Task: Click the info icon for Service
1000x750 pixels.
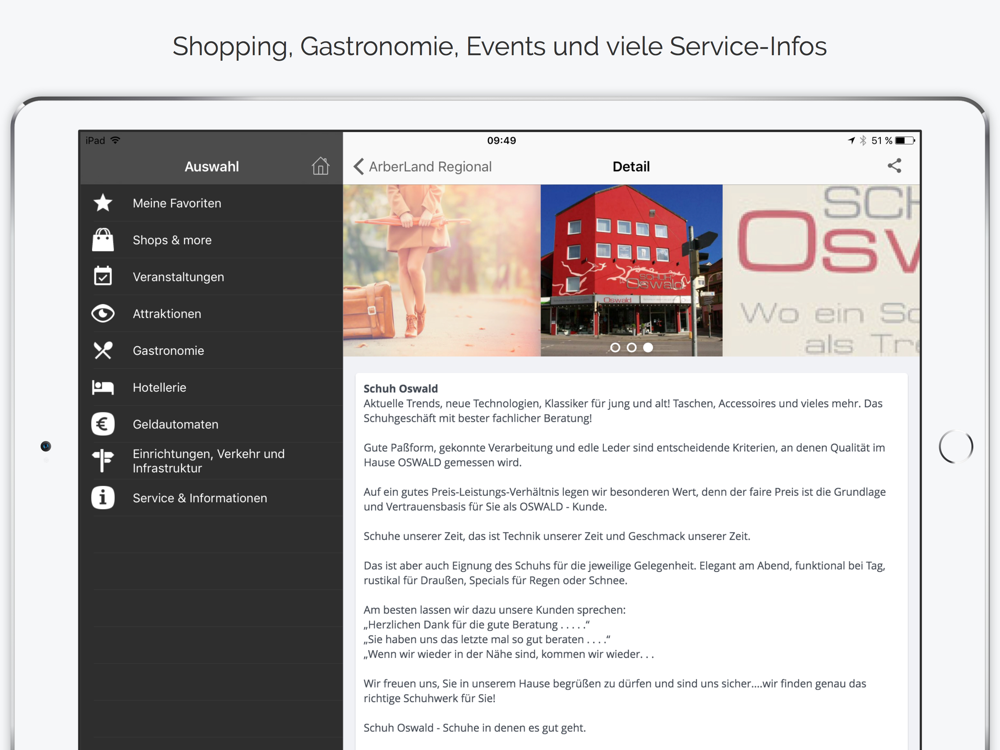Action: [x=103, y=497]
